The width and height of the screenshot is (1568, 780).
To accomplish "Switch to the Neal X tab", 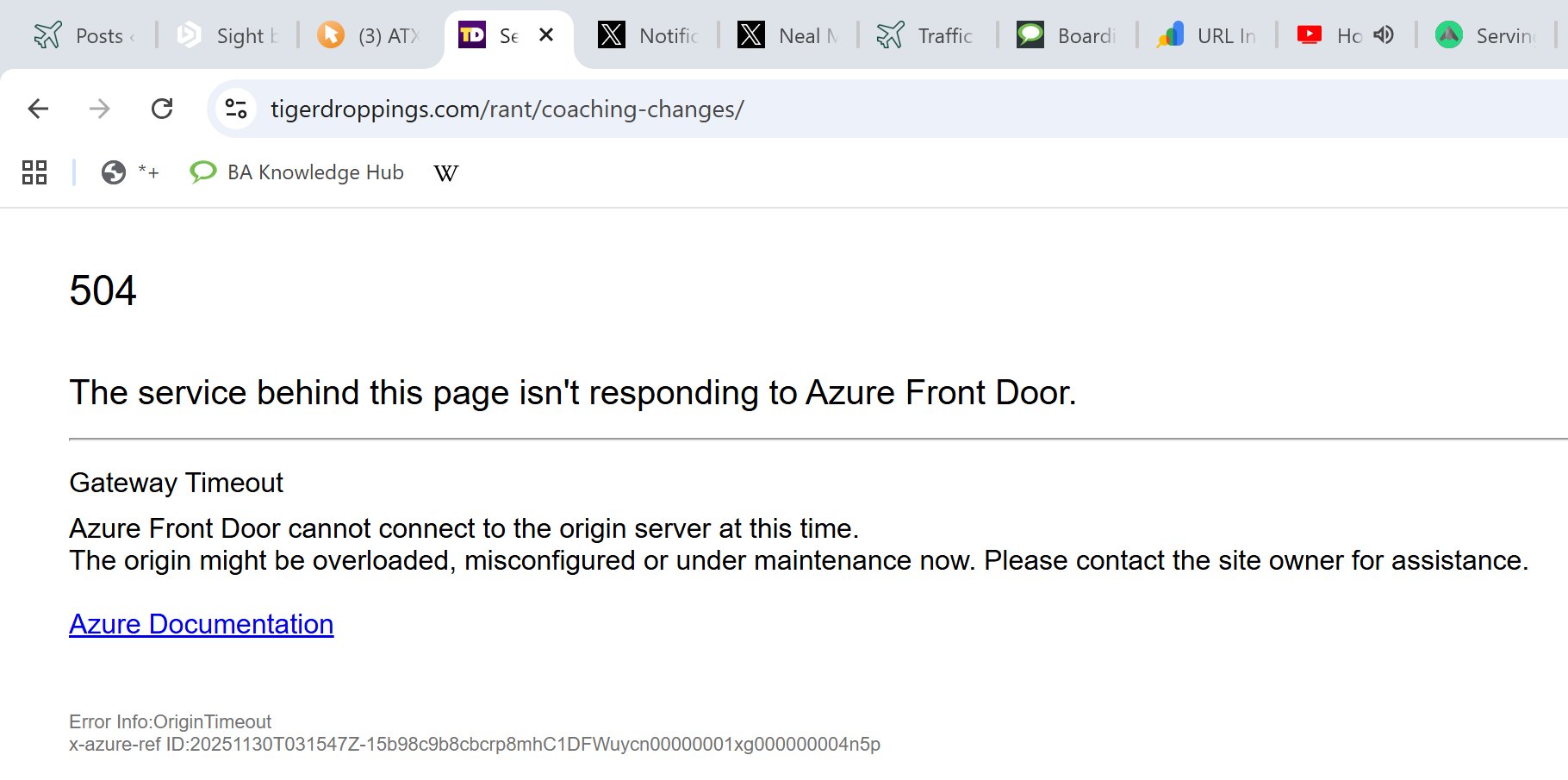I will pyautogui.click(x=789, y=35).
